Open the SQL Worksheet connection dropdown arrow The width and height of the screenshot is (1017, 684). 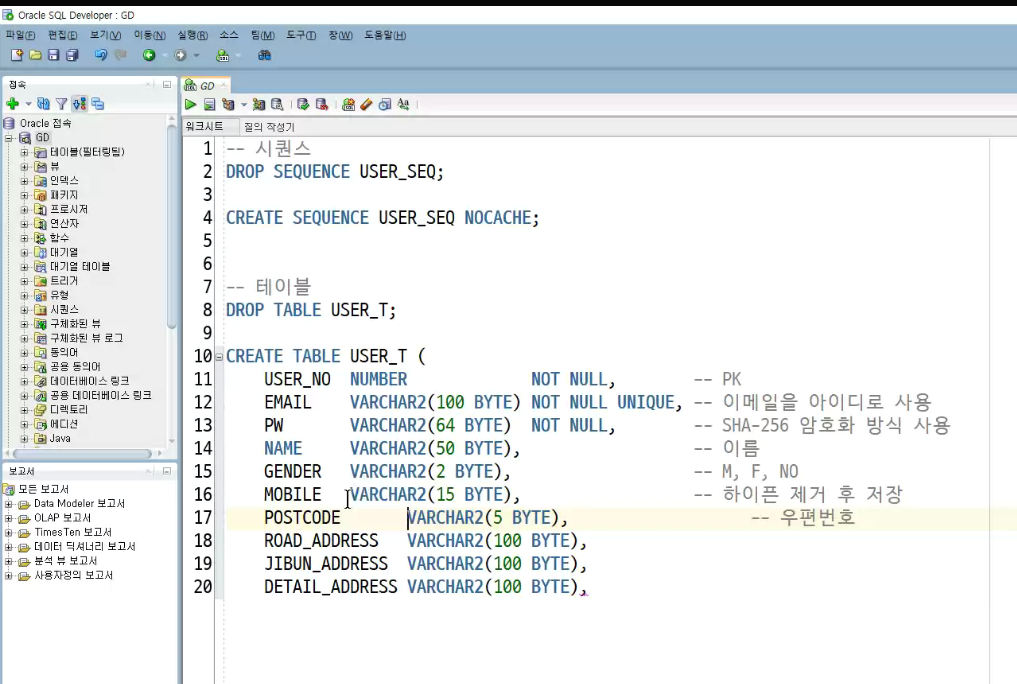coord(238,56)
